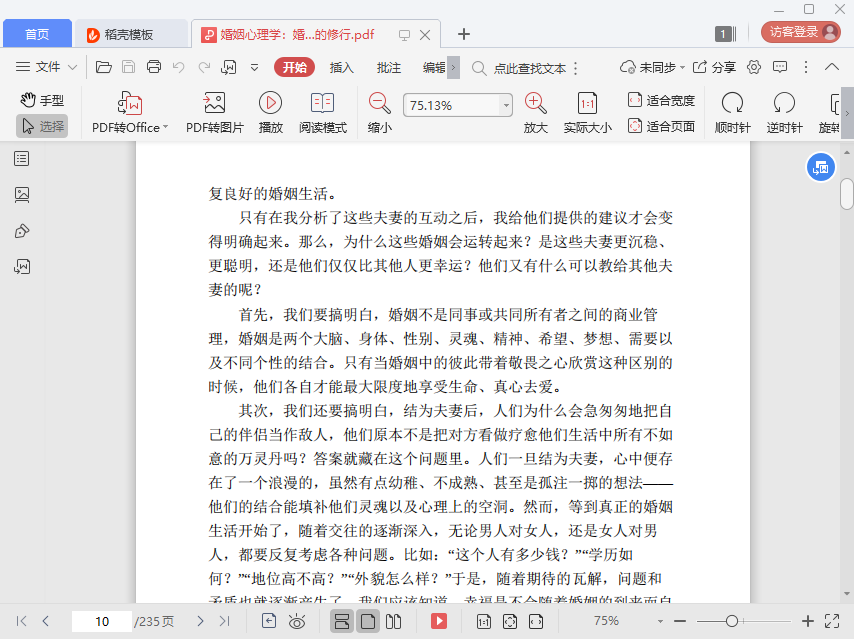Click the blue floating convert button
The height and width of the screenshot is (639, 854).
pos(820,168)
